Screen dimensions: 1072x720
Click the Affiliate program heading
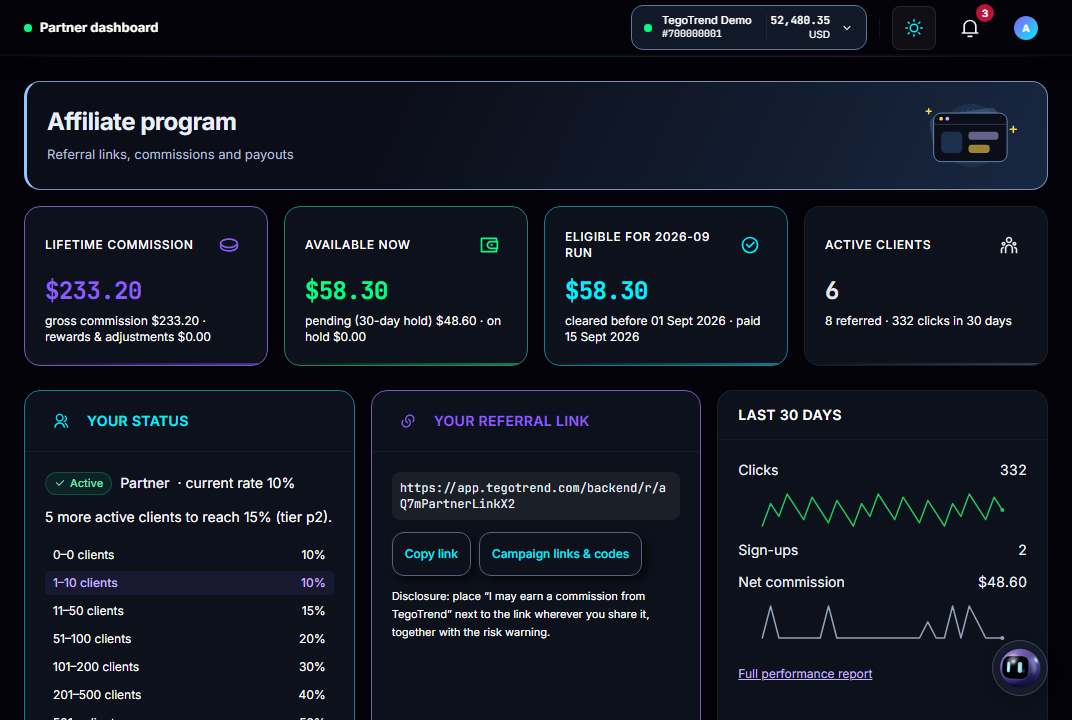[142, 122]
